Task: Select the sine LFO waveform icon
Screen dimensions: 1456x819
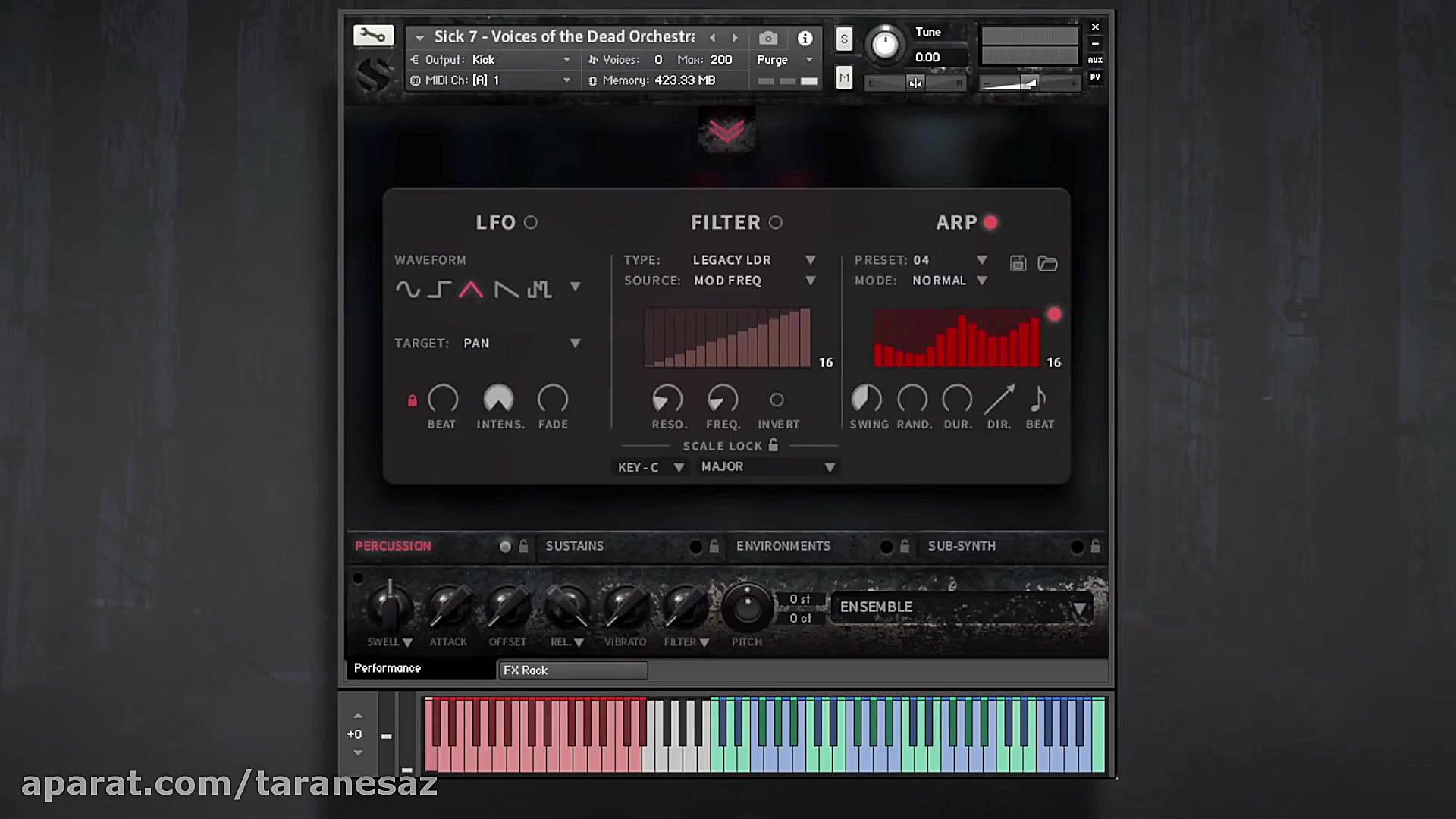Action: tap(407, 289)
